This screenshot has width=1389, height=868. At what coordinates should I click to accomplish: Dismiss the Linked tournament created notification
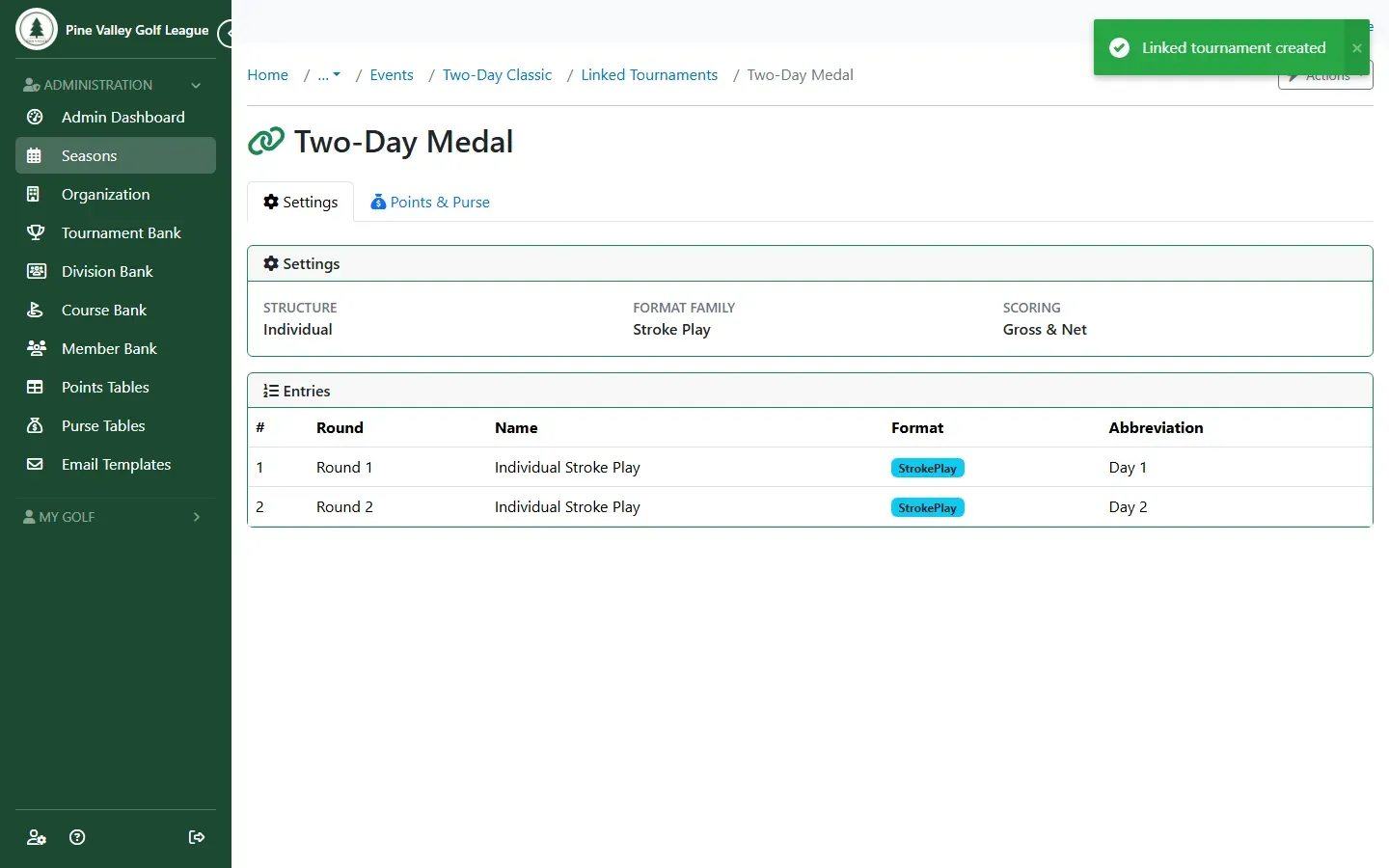coord(1356,48)
